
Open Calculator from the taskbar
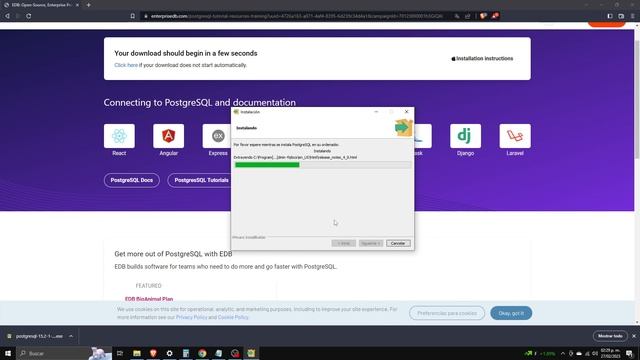click(x=186, y=353)
